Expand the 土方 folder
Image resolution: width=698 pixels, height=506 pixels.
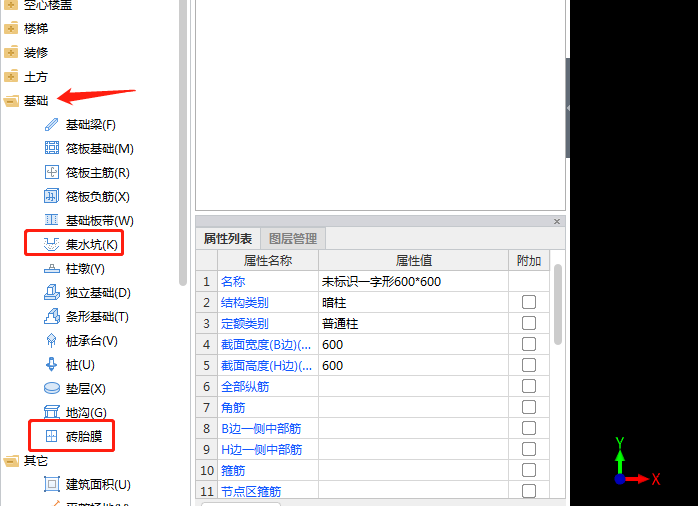pos(11,77)
